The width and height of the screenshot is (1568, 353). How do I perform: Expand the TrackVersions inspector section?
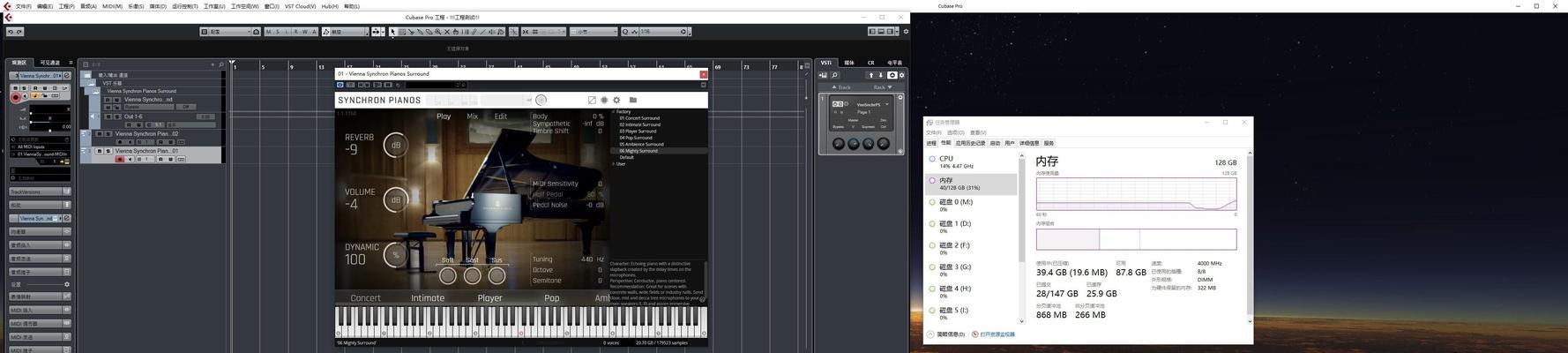click(39, 192)
